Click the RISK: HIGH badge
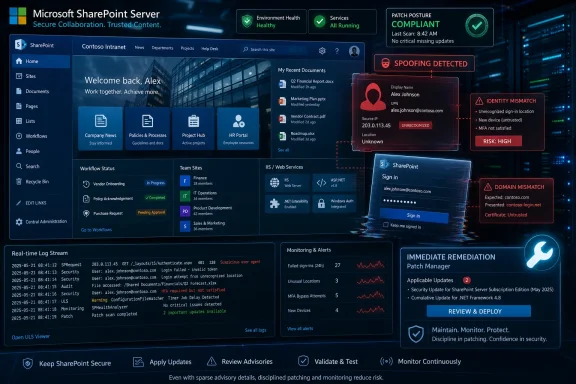The height and width of the screenshot is (384, 576). pyautogui.click(x=498, y=141)
